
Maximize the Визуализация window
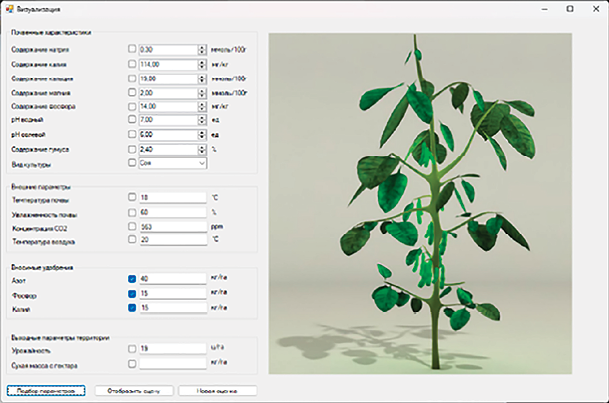click(570, 8)
